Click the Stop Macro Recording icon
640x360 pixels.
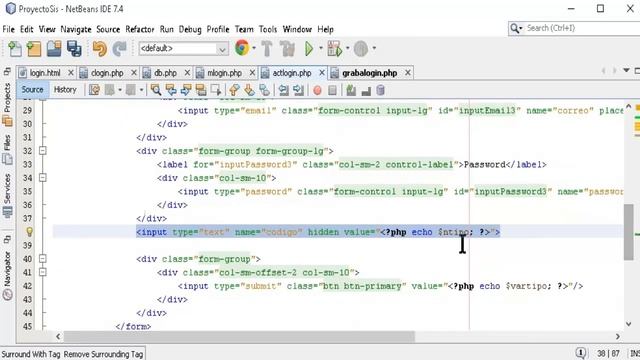tap(333, 90)
